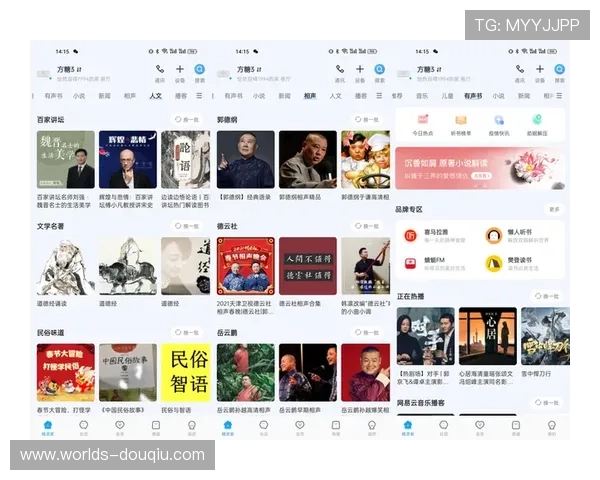This screenshot has height=480, width=600.
Task: Switch to the 音乐 category tab
Action: 422,96
